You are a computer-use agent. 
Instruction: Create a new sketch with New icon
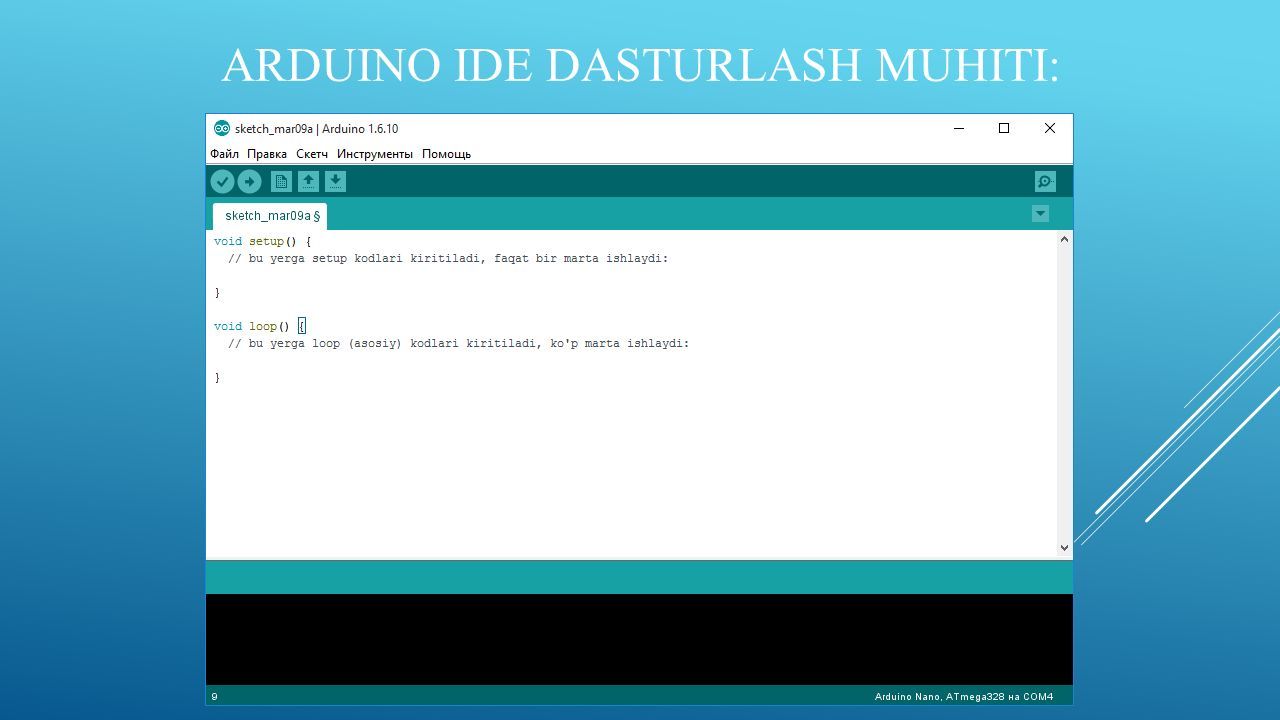pyautogui.click(x=281, y=181)
